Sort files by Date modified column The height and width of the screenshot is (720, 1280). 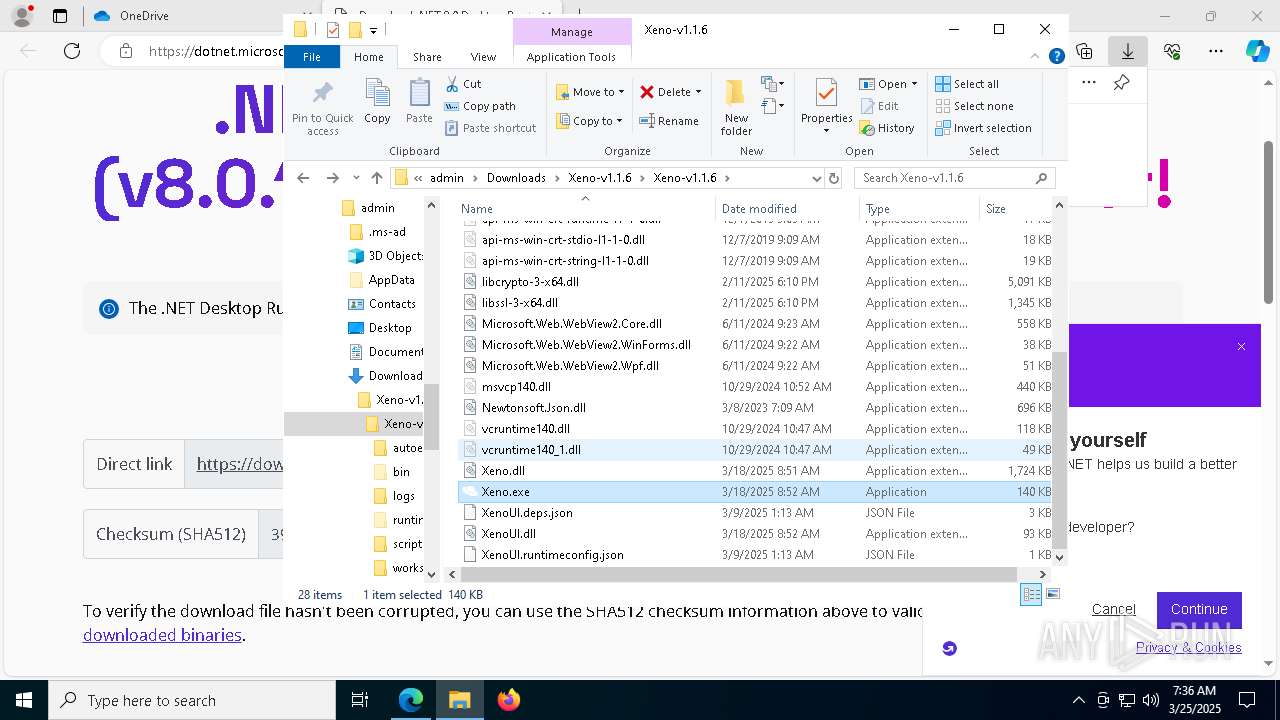[x=786, y=209]
